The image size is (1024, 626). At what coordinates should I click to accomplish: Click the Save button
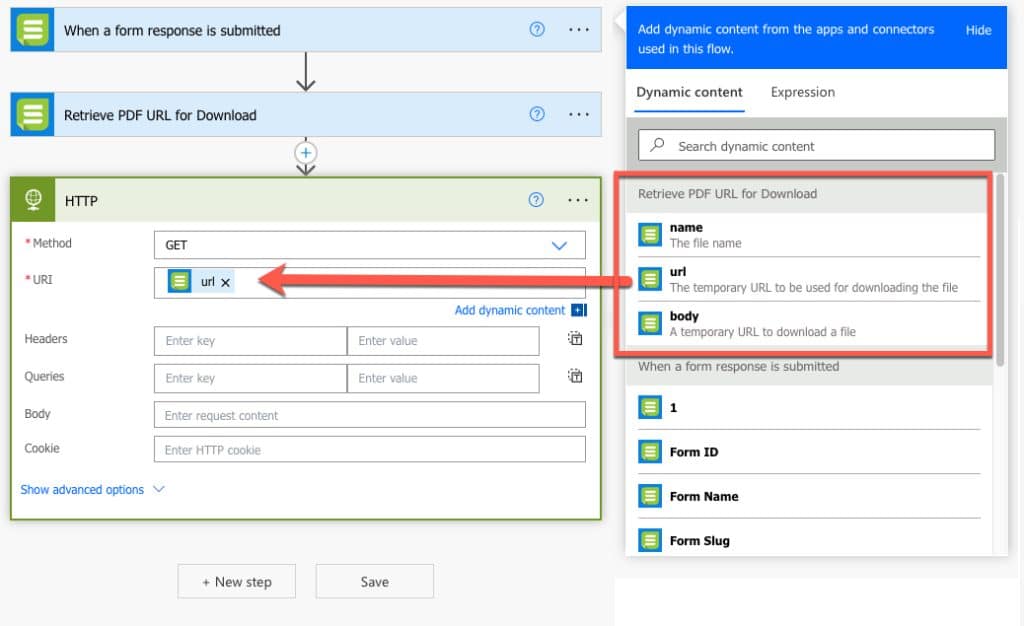coord(374,581)
